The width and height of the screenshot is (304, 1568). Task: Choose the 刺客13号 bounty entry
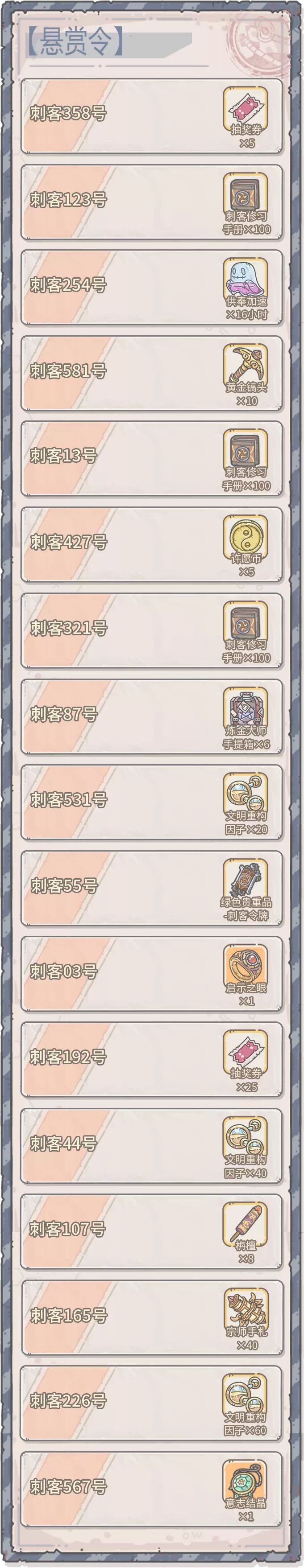(x=152, y=458)
